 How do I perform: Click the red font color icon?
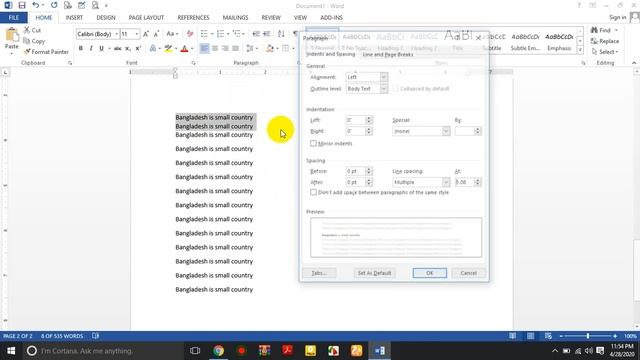(184, 49)
